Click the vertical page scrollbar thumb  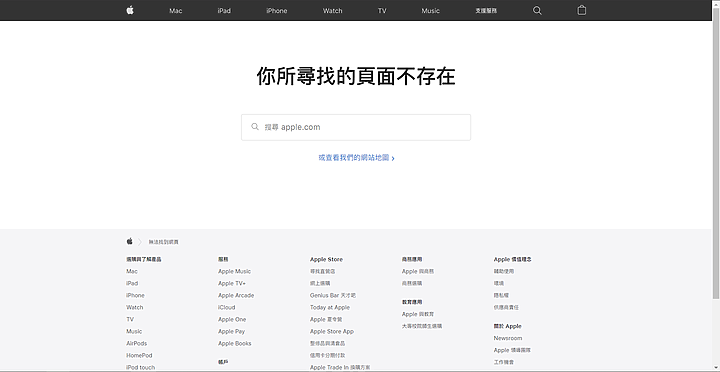715,154
